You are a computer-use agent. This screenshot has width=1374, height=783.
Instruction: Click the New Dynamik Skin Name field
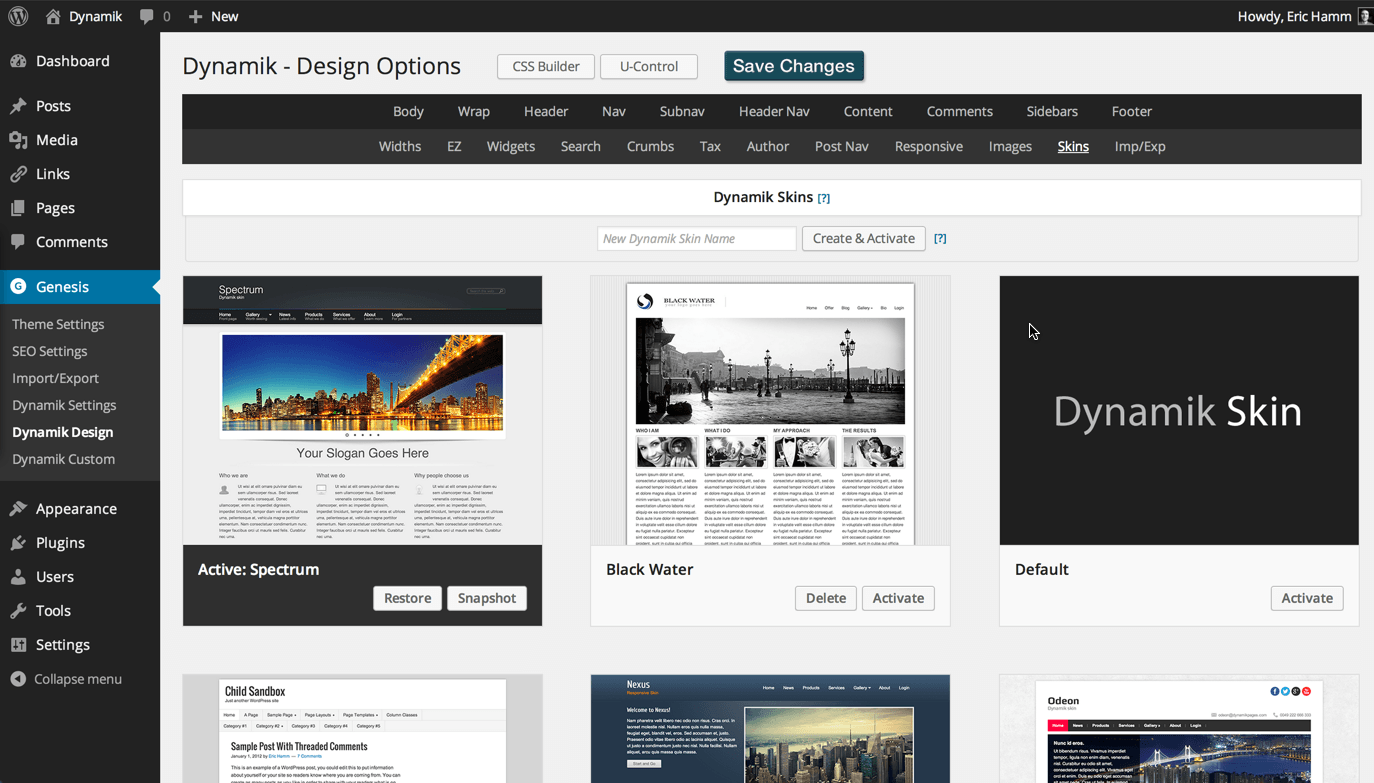click(x=697, y=239)
